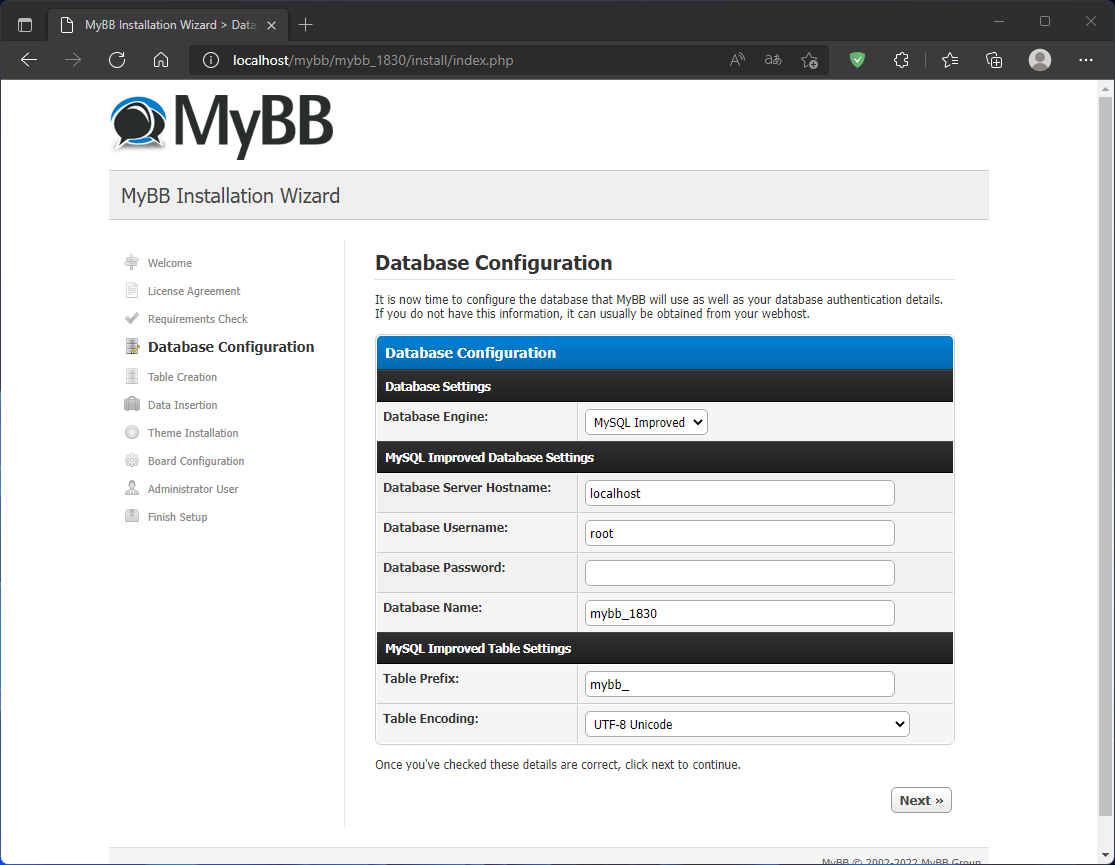
Task: Click the Table Encoding label
Action: [431, 718]
